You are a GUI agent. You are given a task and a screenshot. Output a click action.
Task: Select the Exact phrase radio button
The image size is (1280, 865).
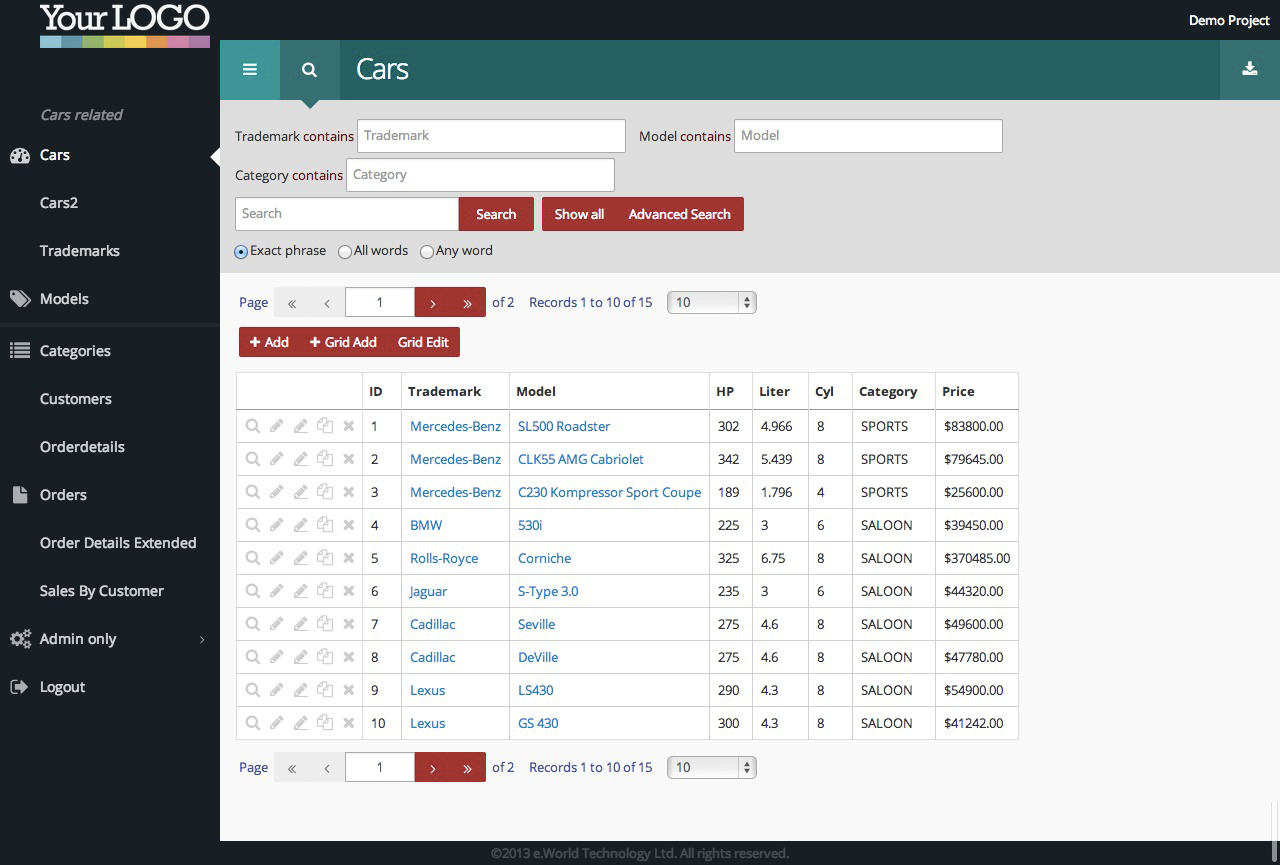(241, 252)
